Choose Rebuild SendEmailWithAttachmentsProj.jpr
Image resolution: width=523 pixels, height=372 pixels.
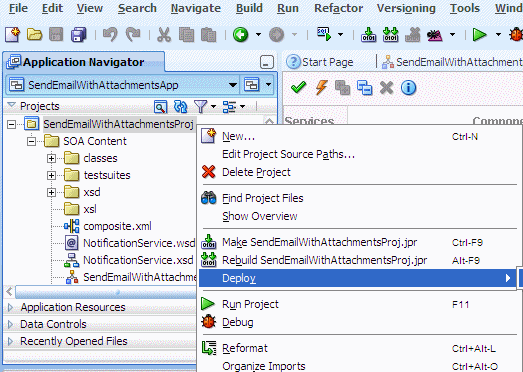click(358, 260)
